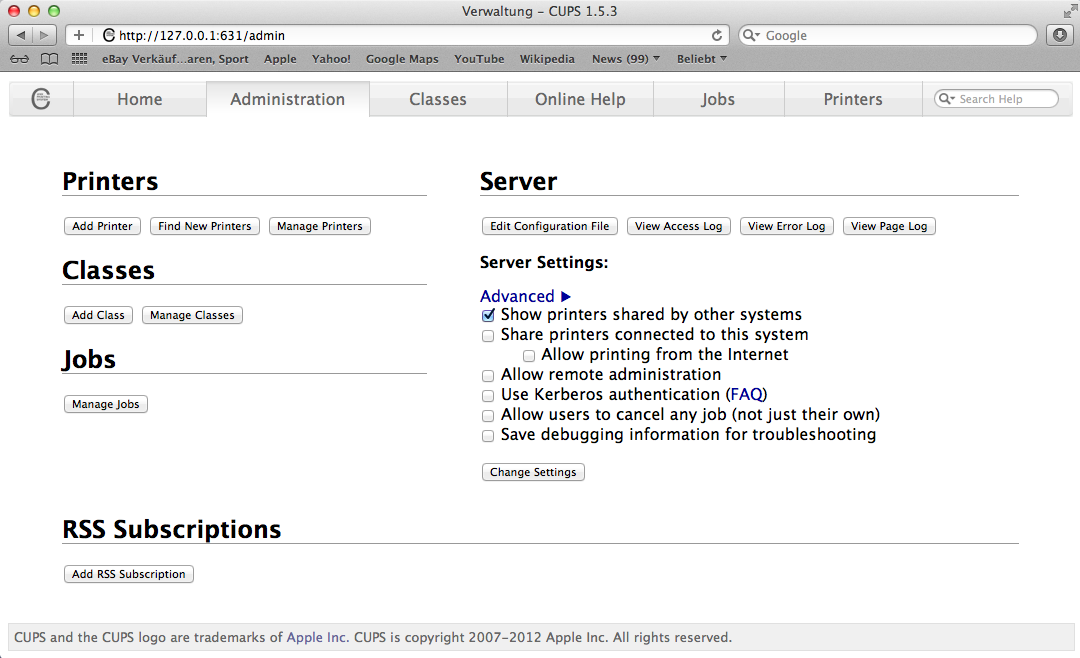Click the fullscreen arrows icon in title bar
1080x658 pixels.
coord(1069,11)
